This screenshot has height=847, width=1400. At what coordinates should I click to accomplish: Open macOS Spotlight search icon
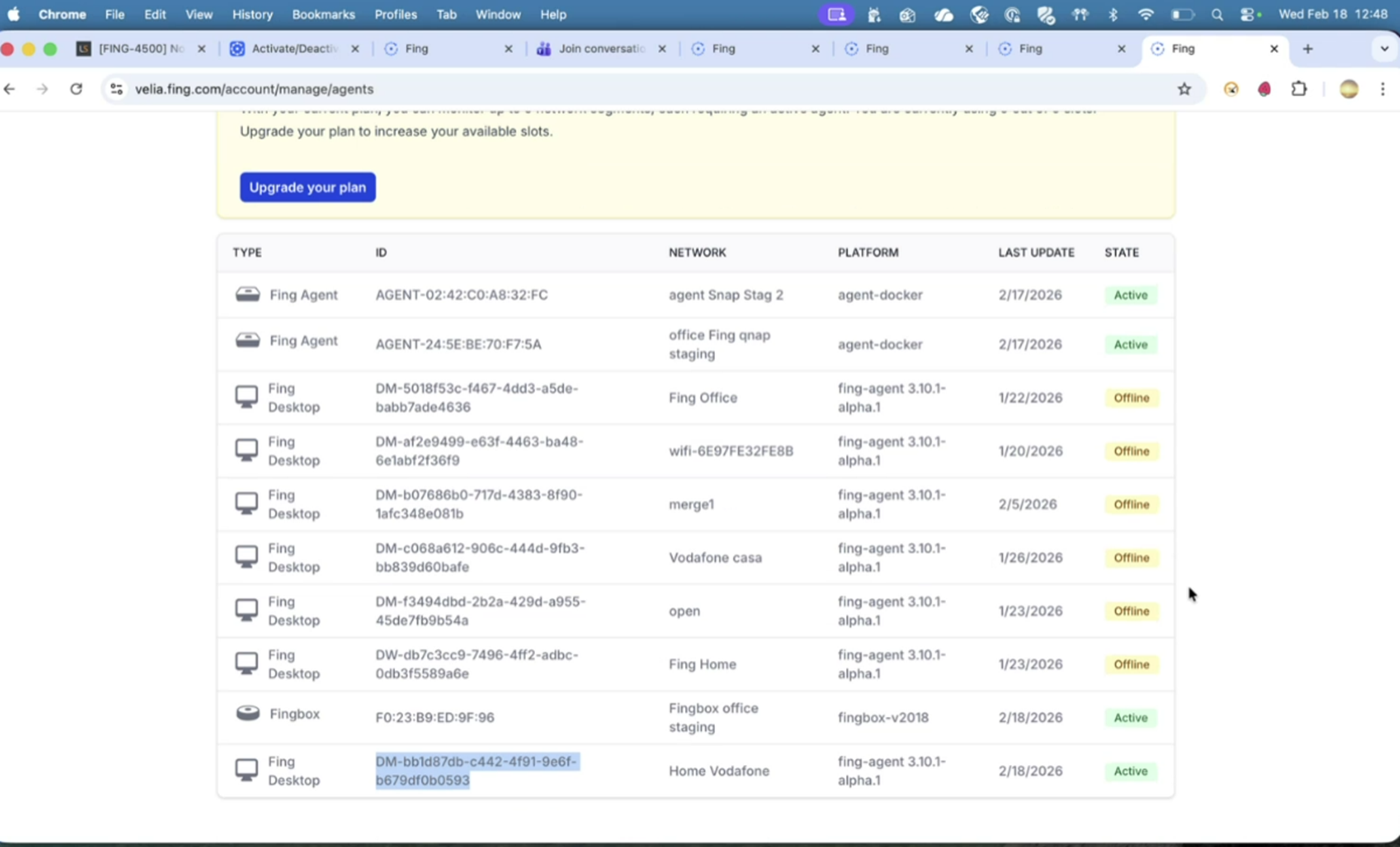point(1216,14)
